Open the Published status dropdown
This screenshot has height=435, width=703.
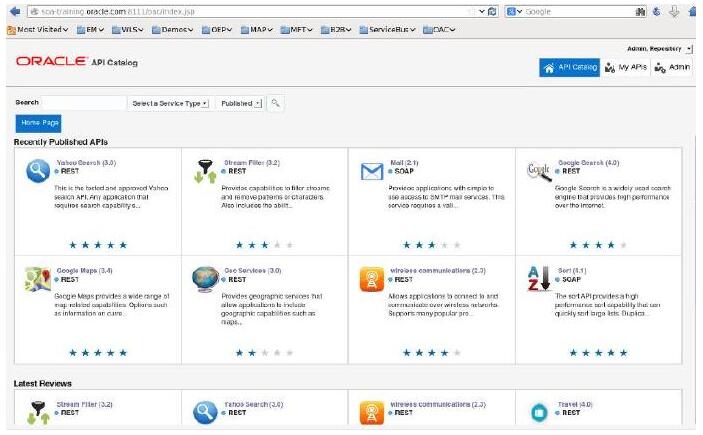click(x=240, y=104)
